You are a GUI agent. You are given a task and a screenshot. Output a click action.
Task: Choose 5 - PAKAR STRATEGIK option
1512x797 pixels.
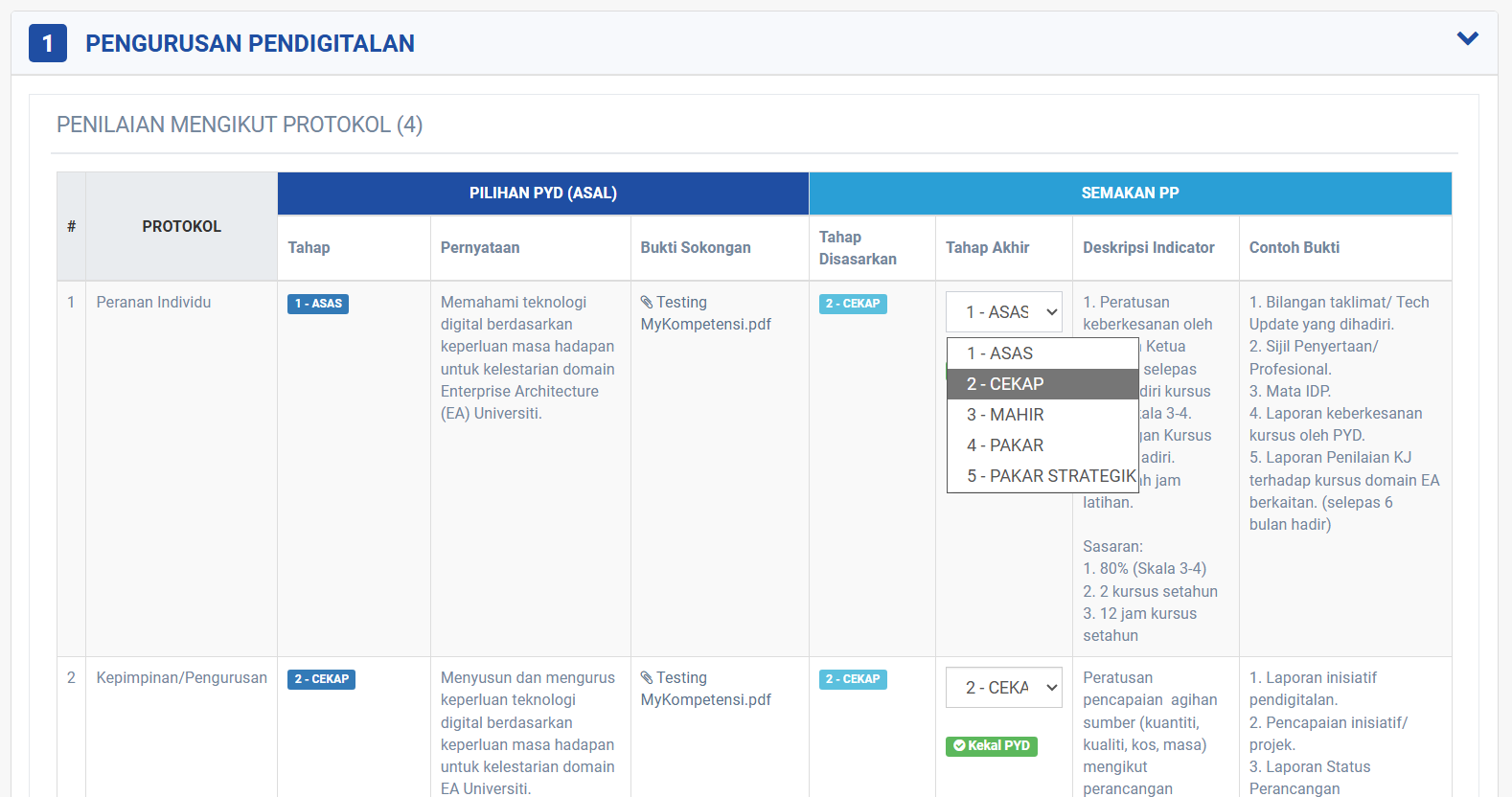pyautogui.click(x=1042, y=476)
